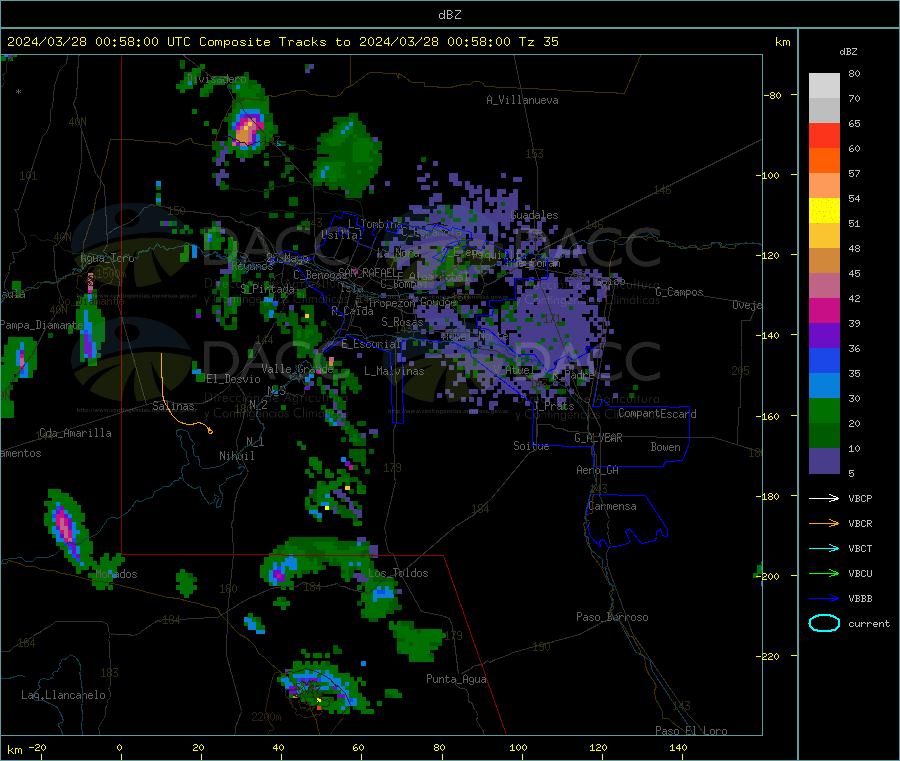Click the cyan VBCT arrow legend icon
This screenshot has width=900, height=761.
point(824,549)
